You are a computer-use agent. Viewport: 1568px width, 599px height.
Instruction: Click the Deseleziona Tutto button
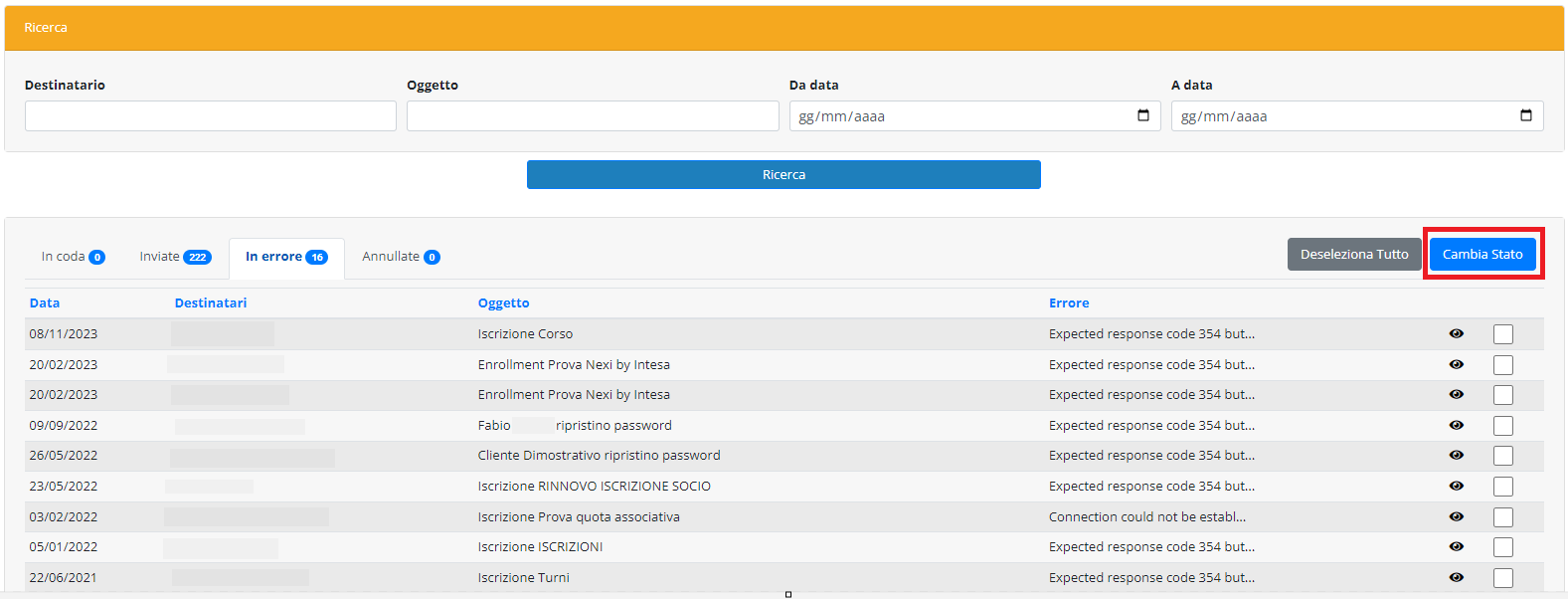pos(1353,255)
